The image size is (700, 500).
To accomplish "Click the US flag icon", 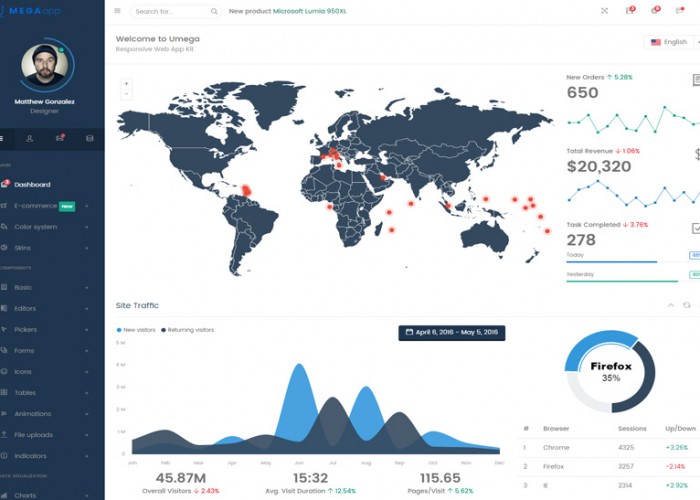I will point(655,42).
